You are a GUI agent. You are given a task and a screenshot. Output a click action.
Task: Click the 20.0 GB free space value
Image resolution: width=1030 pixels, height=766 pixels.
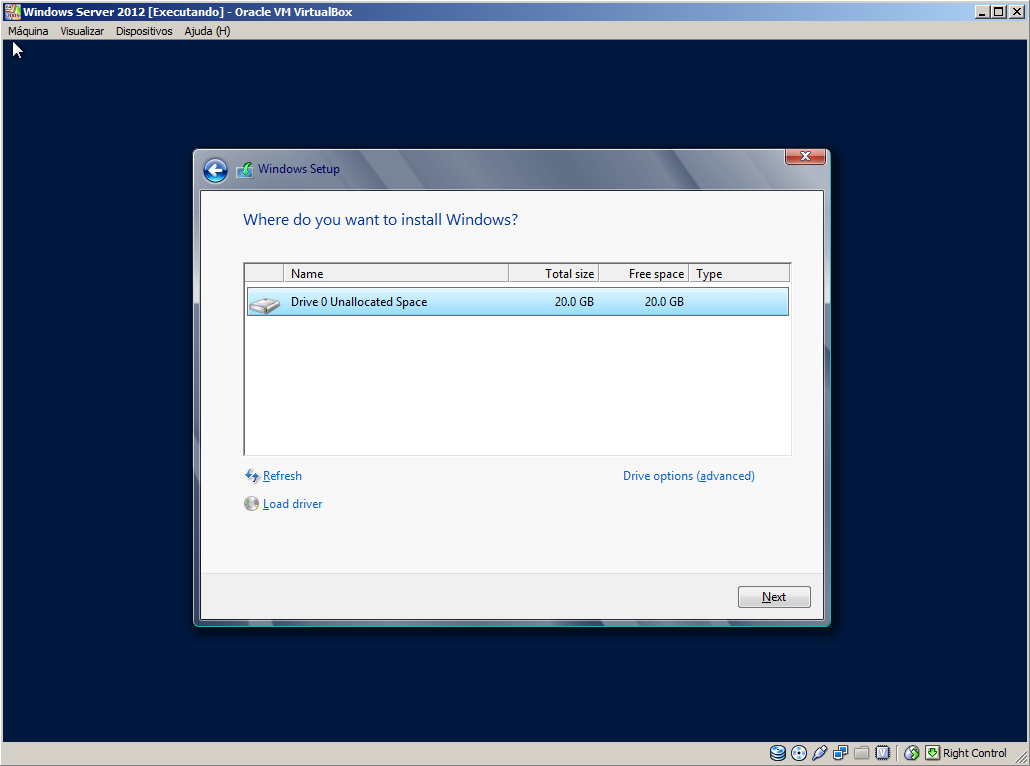coord(664,302)
